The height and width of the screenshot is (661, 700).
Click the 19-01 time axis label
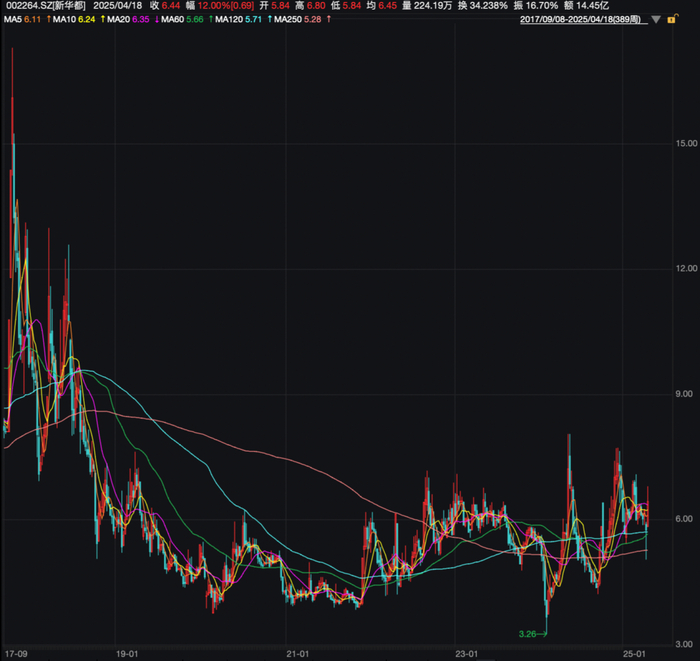click(x=127, y=654)
